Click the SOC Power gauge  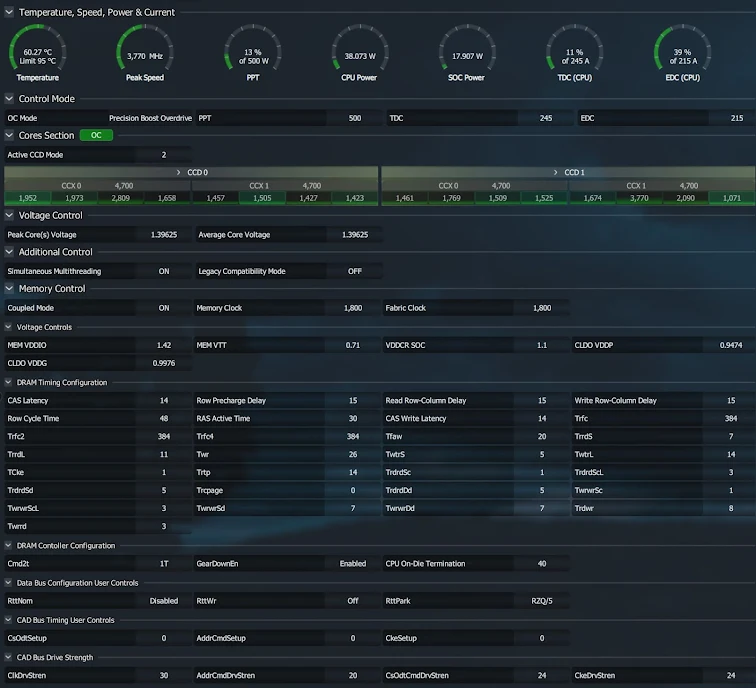coord(467,52)
